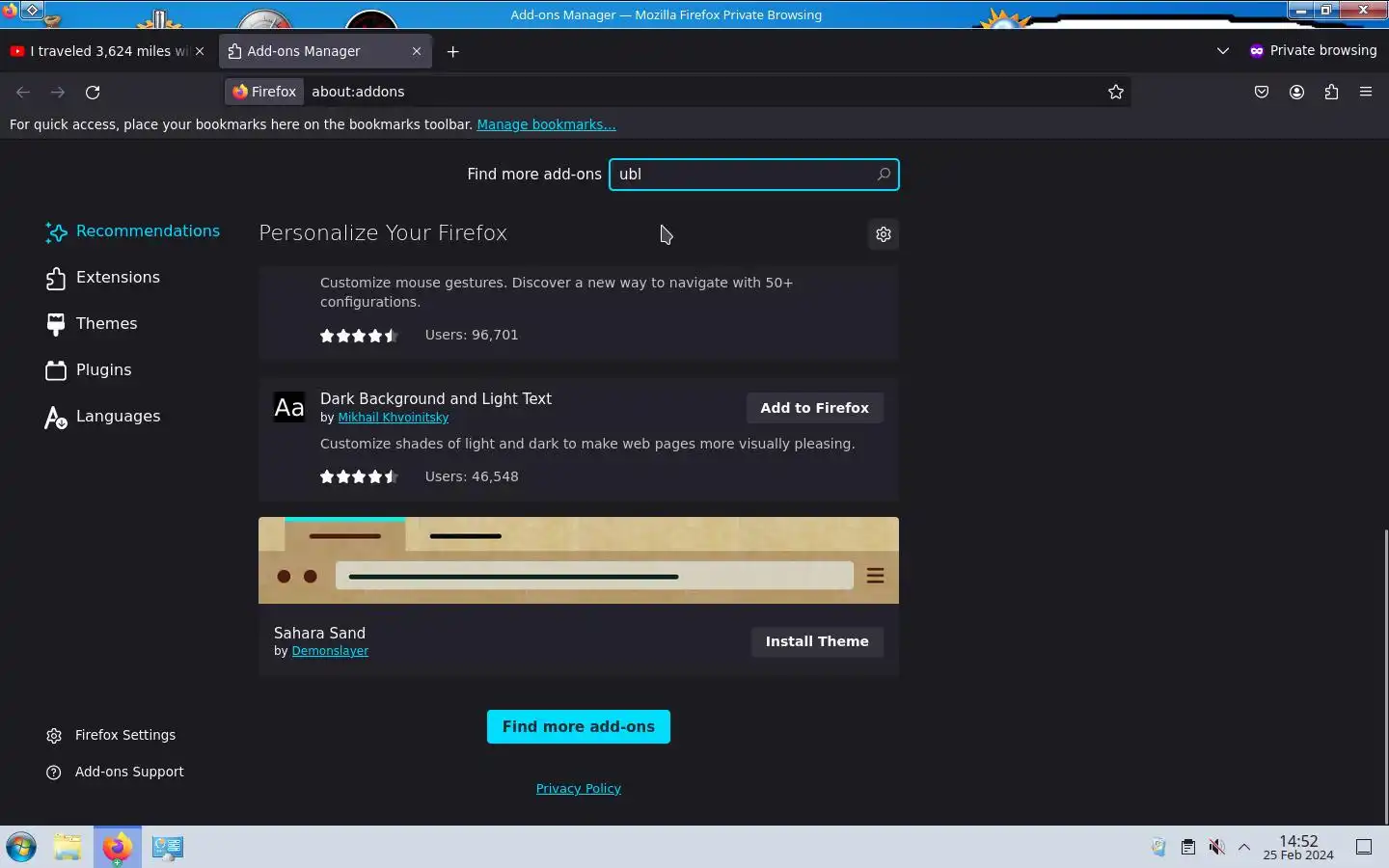Image resolution: width=1389 pixels, height=868 pixels.
Task: Open the desktop/monitor app on taskbar
Action: pyautogui.click(x=167, y=847)
